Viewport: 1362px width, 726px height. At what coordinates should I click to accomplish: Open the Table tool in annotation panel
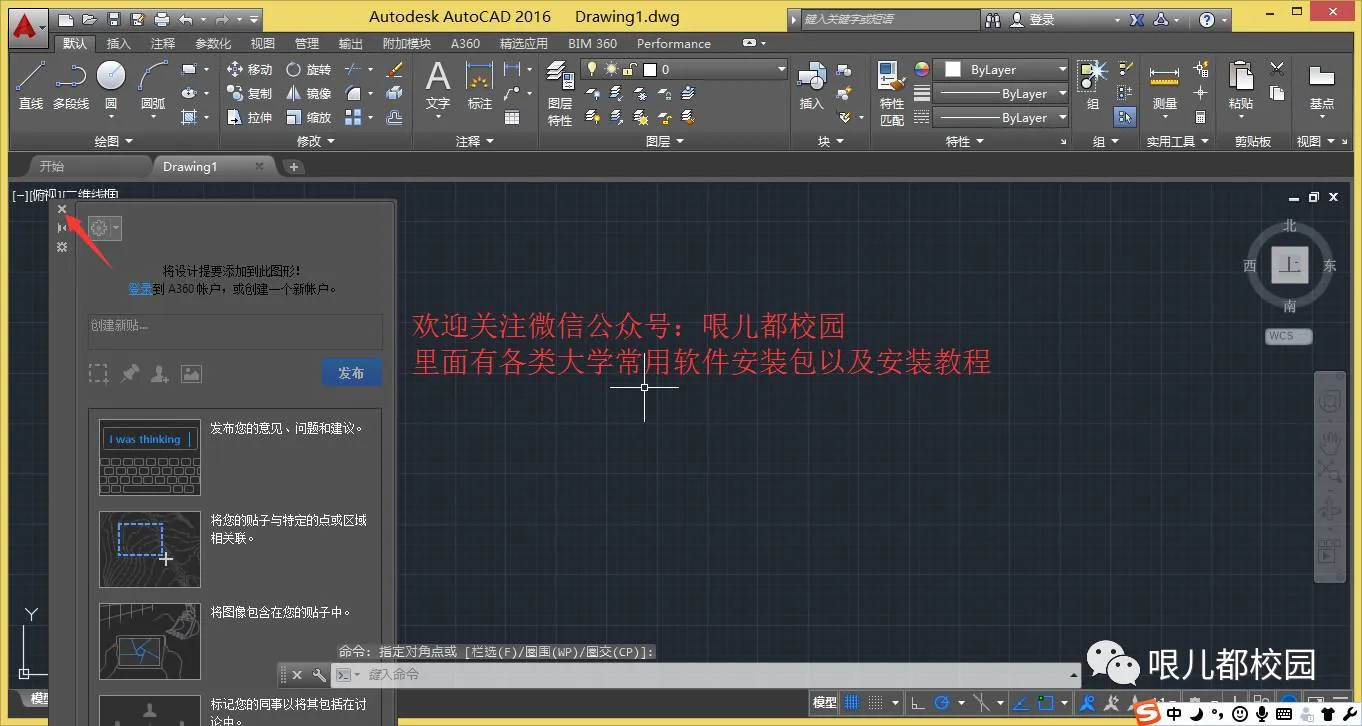point(512,117)
